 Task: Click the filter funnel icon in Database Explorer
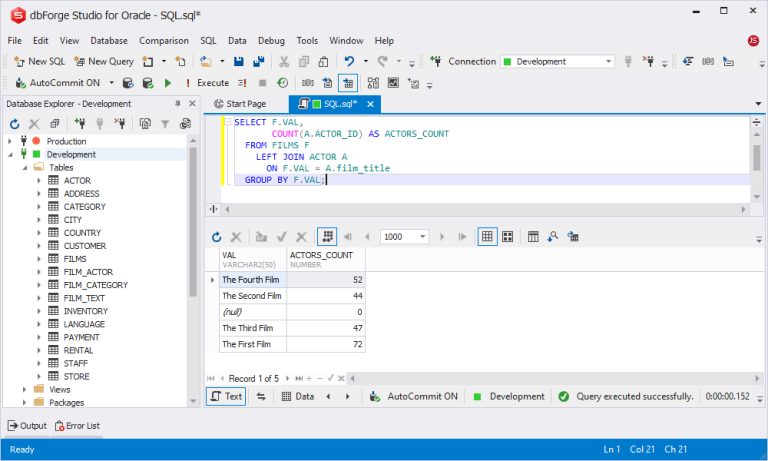(x=165, y=123)
